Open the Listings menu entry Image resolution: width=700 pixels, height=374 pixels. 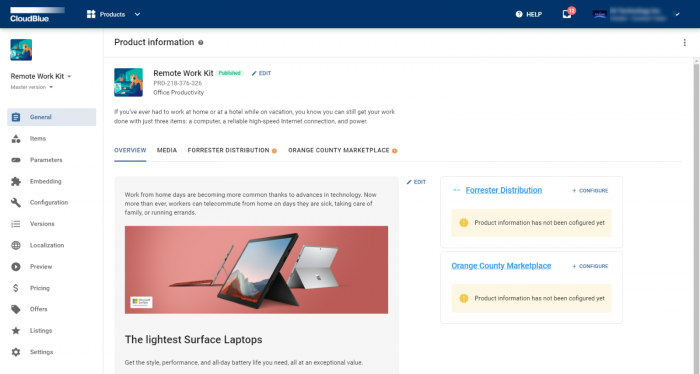(x=52, y=331)
